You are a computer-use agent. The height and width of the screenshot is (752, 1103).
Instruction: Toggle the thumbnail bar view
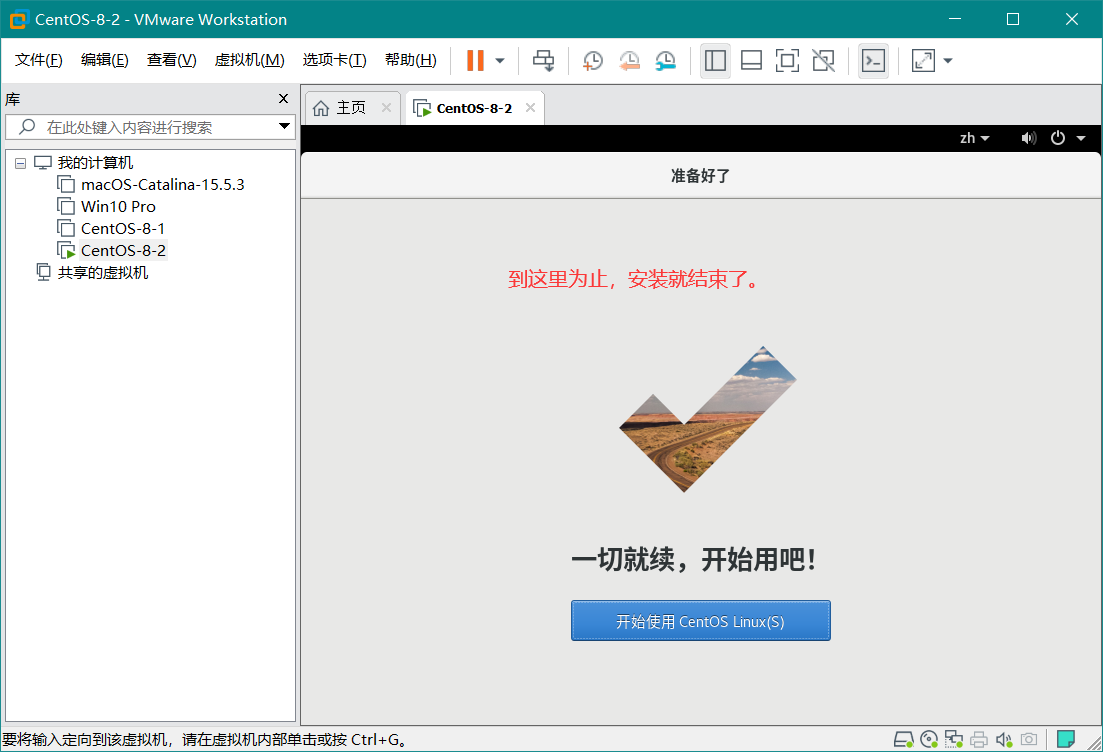pyautogui.click(x=751, y=61)
